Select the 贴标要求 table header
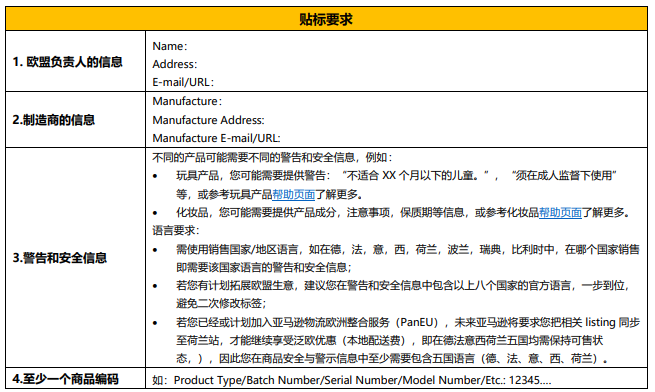The image size is (655, 392). click(326, 19)
